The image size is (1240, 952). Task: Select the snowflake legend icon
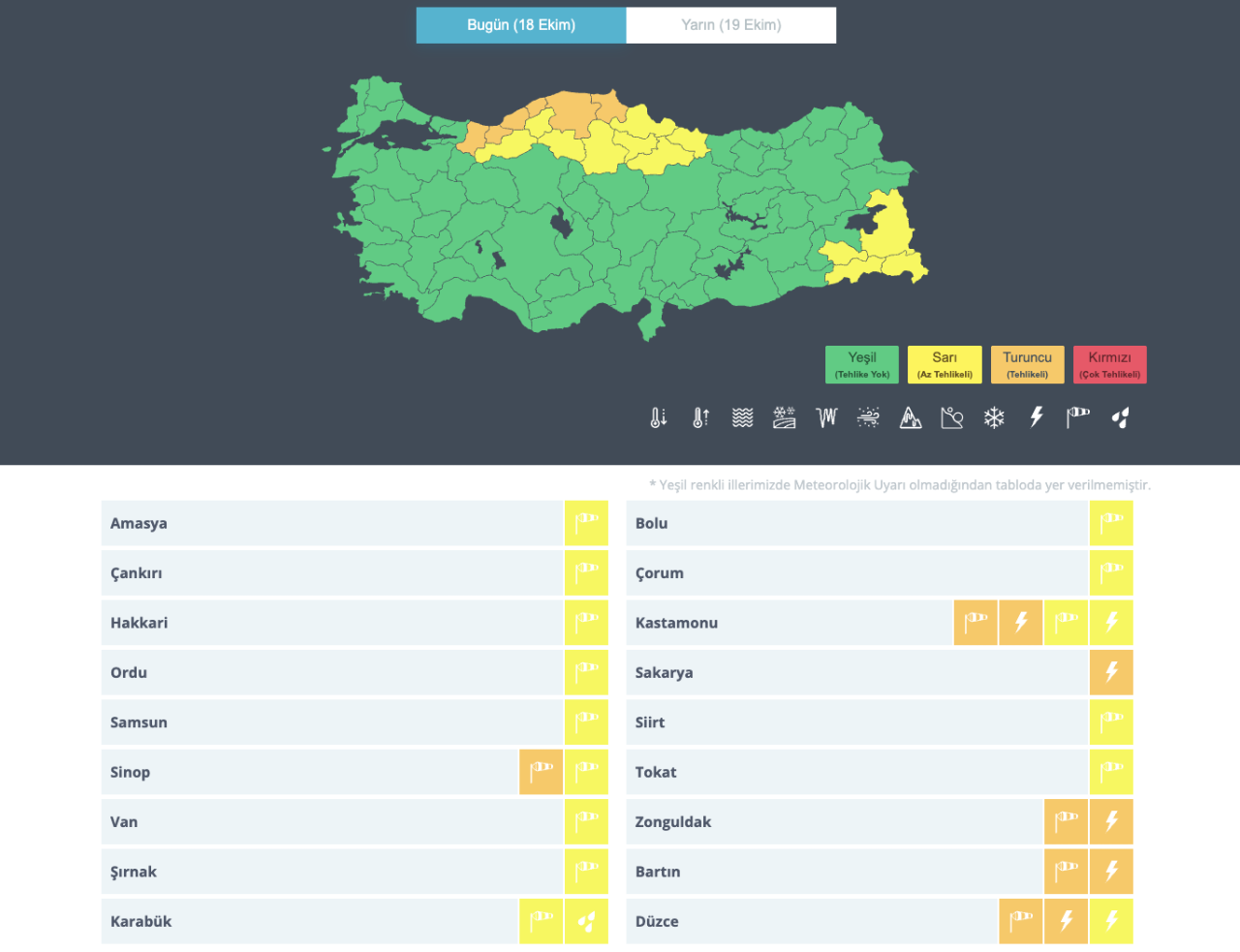994,417
